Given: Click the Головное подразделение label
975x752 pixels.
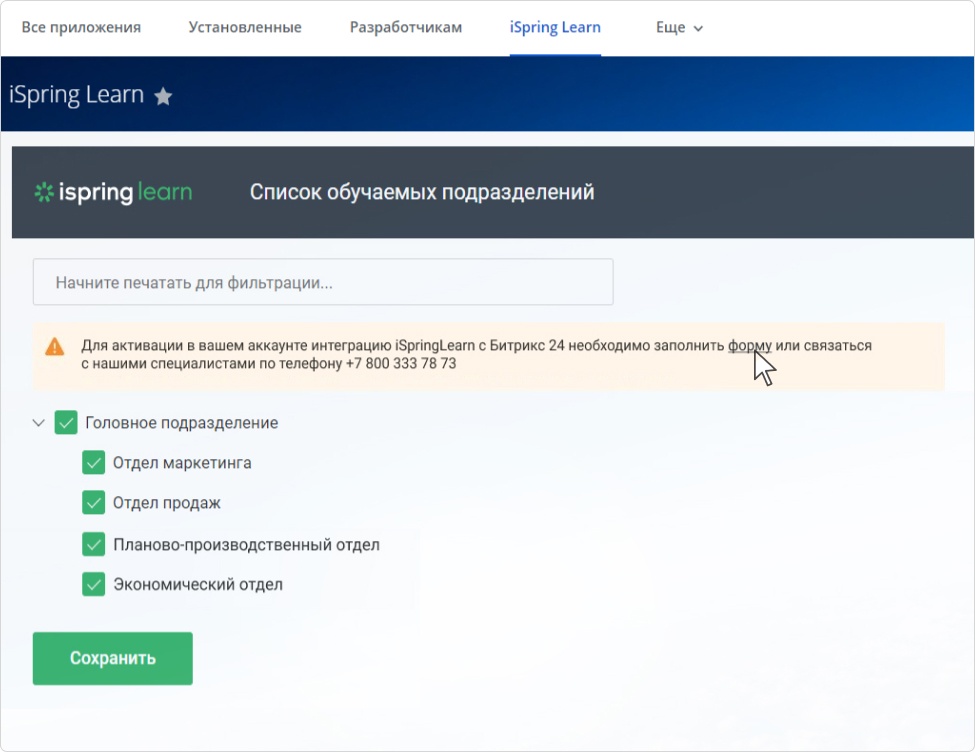Looking at the screenshot, I should 182,423.
